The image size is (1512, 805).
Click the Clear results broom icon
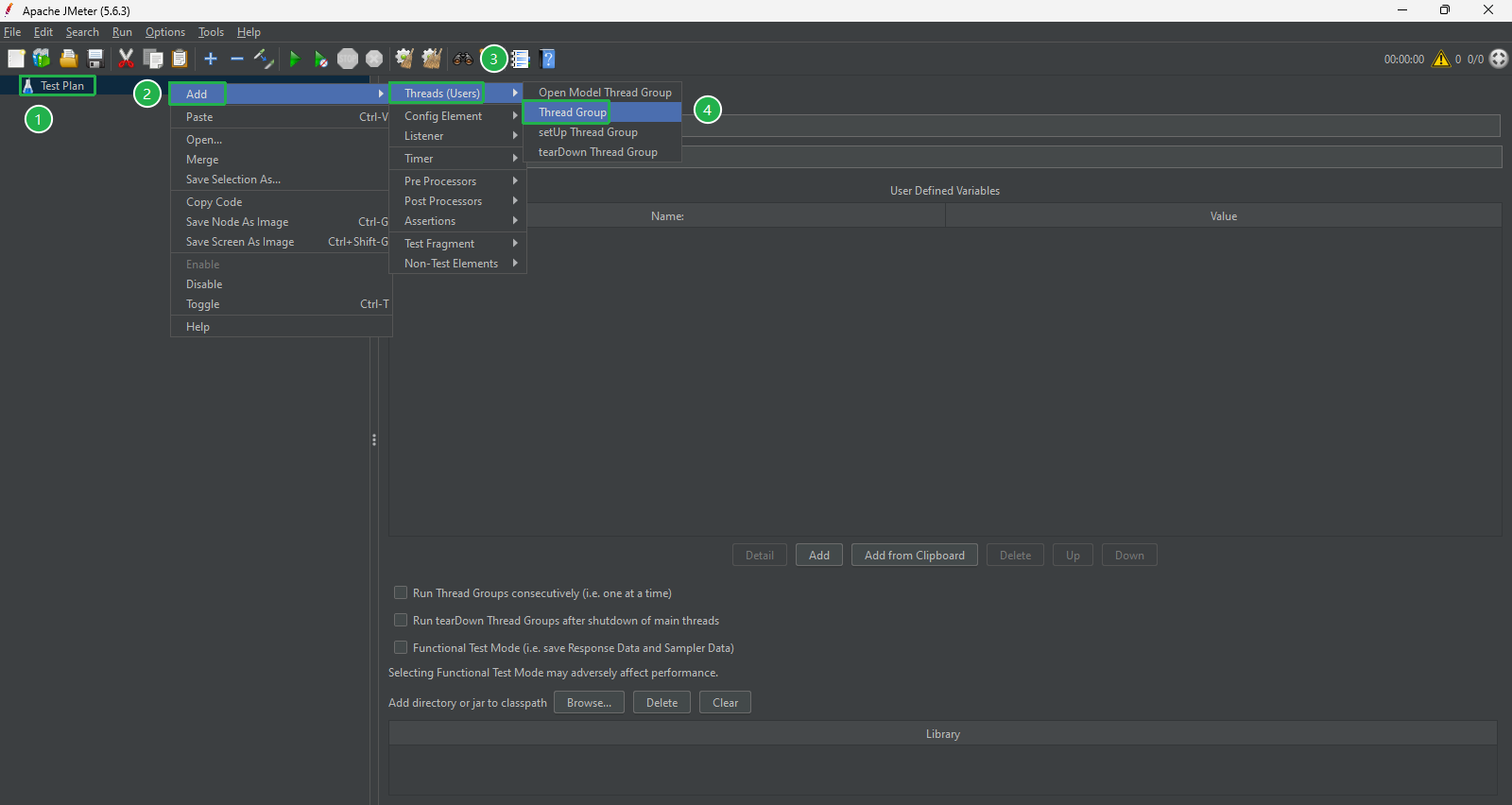pos(404,59)
